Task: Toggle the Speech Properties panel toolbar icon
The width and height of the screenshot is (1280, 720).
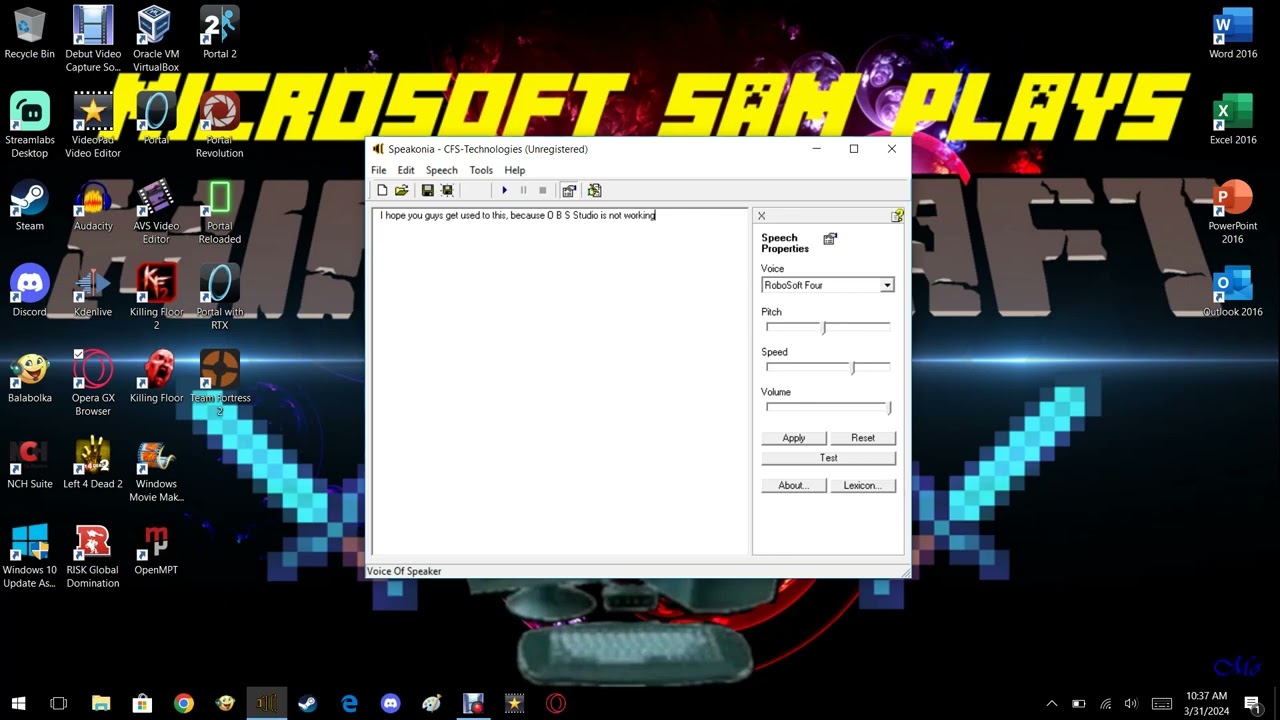Action: [569, 190]
